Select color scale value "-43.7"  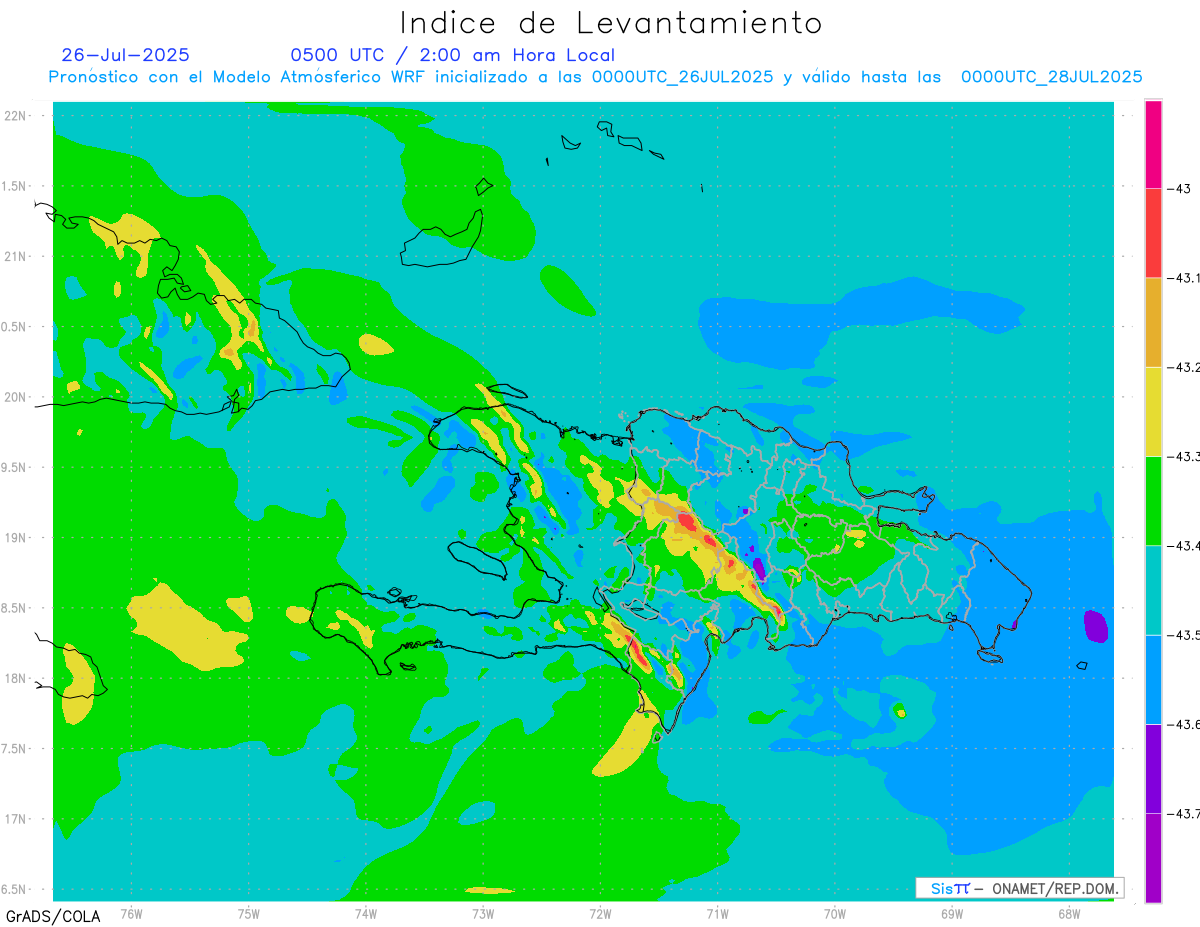[1185, 813]
